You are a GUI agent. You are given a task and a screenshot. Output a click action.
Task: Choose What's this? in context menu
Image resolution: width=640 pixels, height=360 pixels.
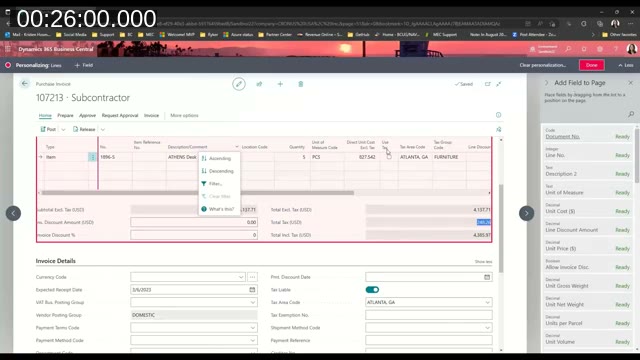[219, 209]
